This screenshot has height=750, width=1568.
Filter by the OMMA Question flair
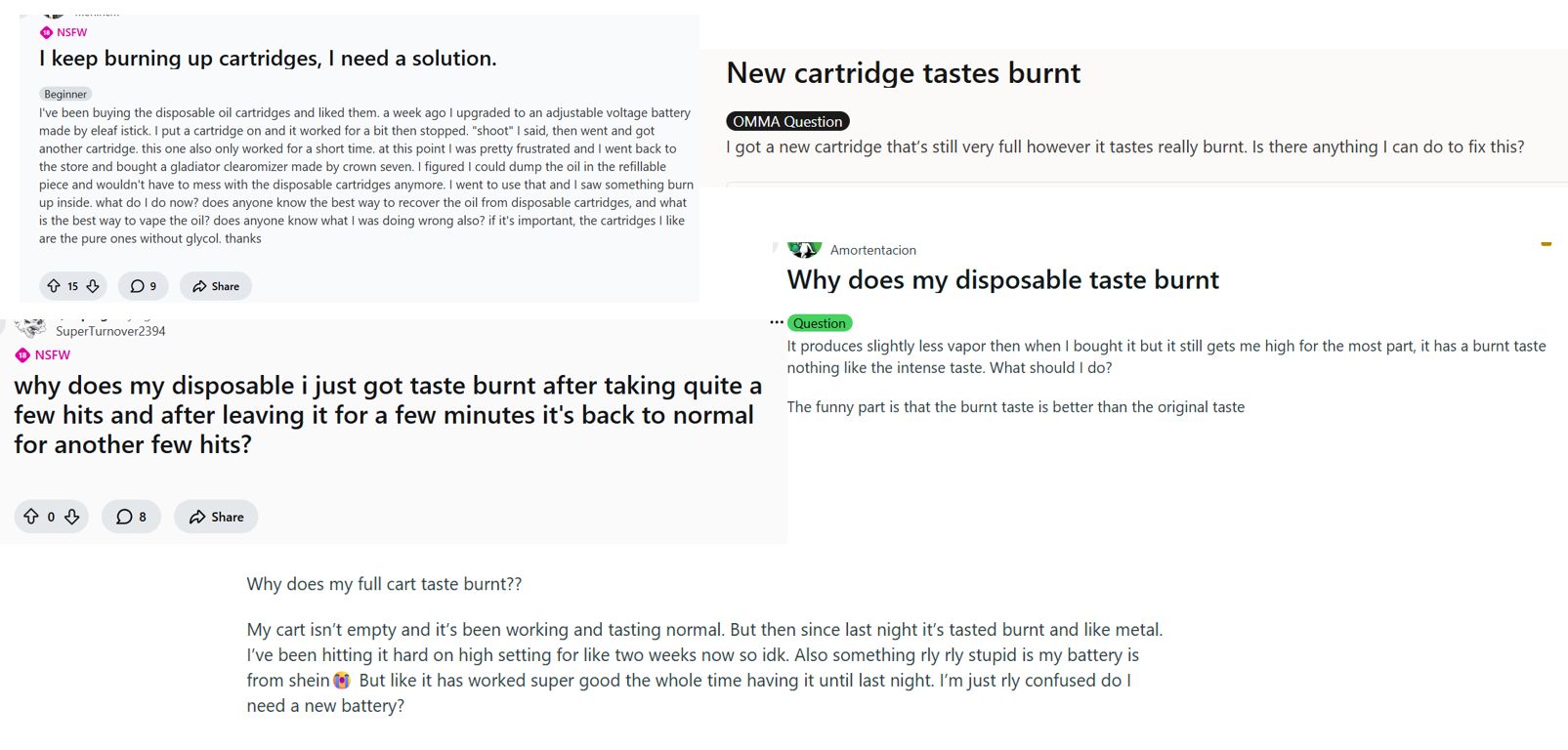click(x=787, y=121)
